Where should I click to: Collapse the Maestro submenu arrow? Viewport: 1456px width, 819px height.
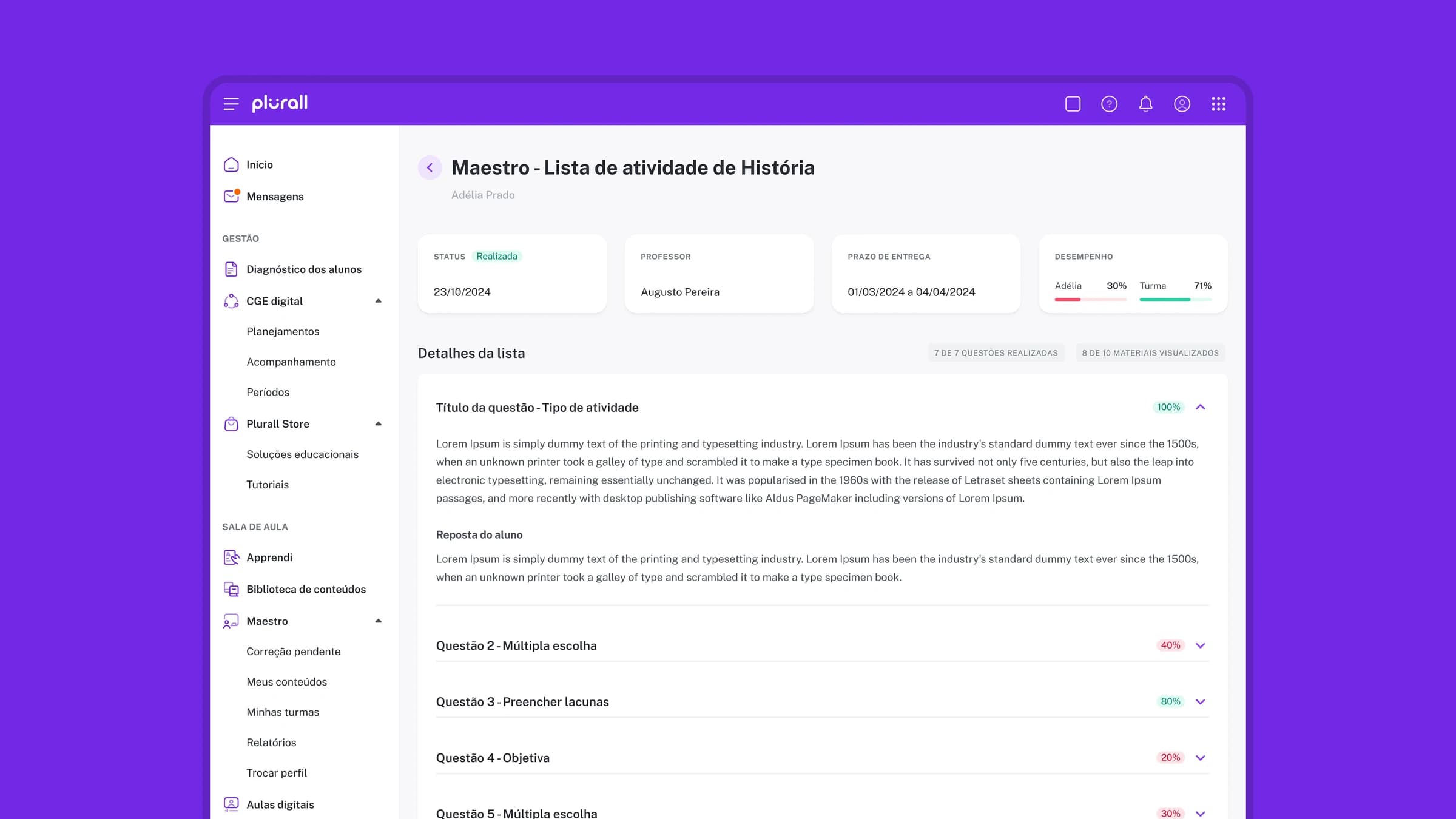[378, 621]
